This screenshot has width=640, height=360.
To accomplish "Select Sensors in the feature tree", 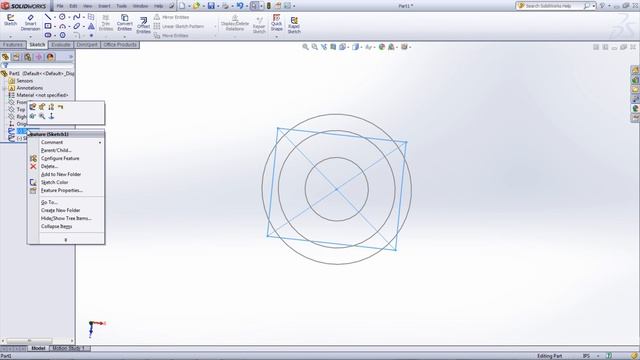I will 24,81.
